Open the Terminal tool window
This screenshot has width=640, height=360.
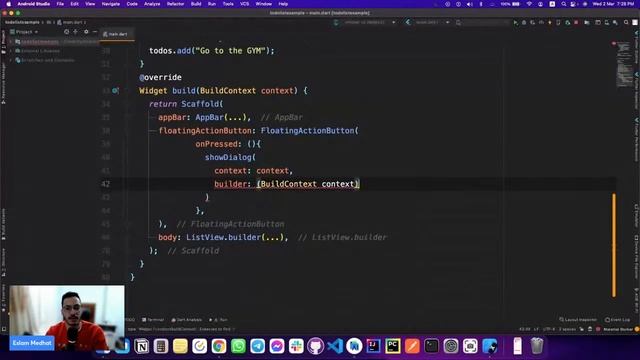pyautogui.click(x=153, y=320)
